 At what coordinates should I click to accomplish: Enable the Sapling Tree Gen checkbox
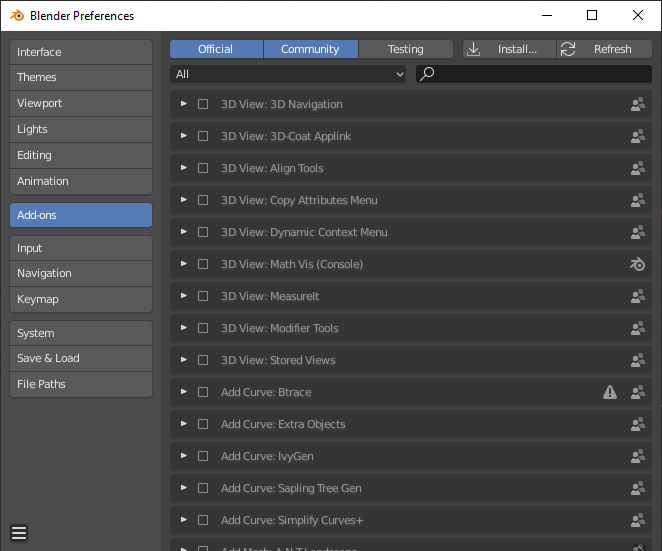[x=203, y=488]
